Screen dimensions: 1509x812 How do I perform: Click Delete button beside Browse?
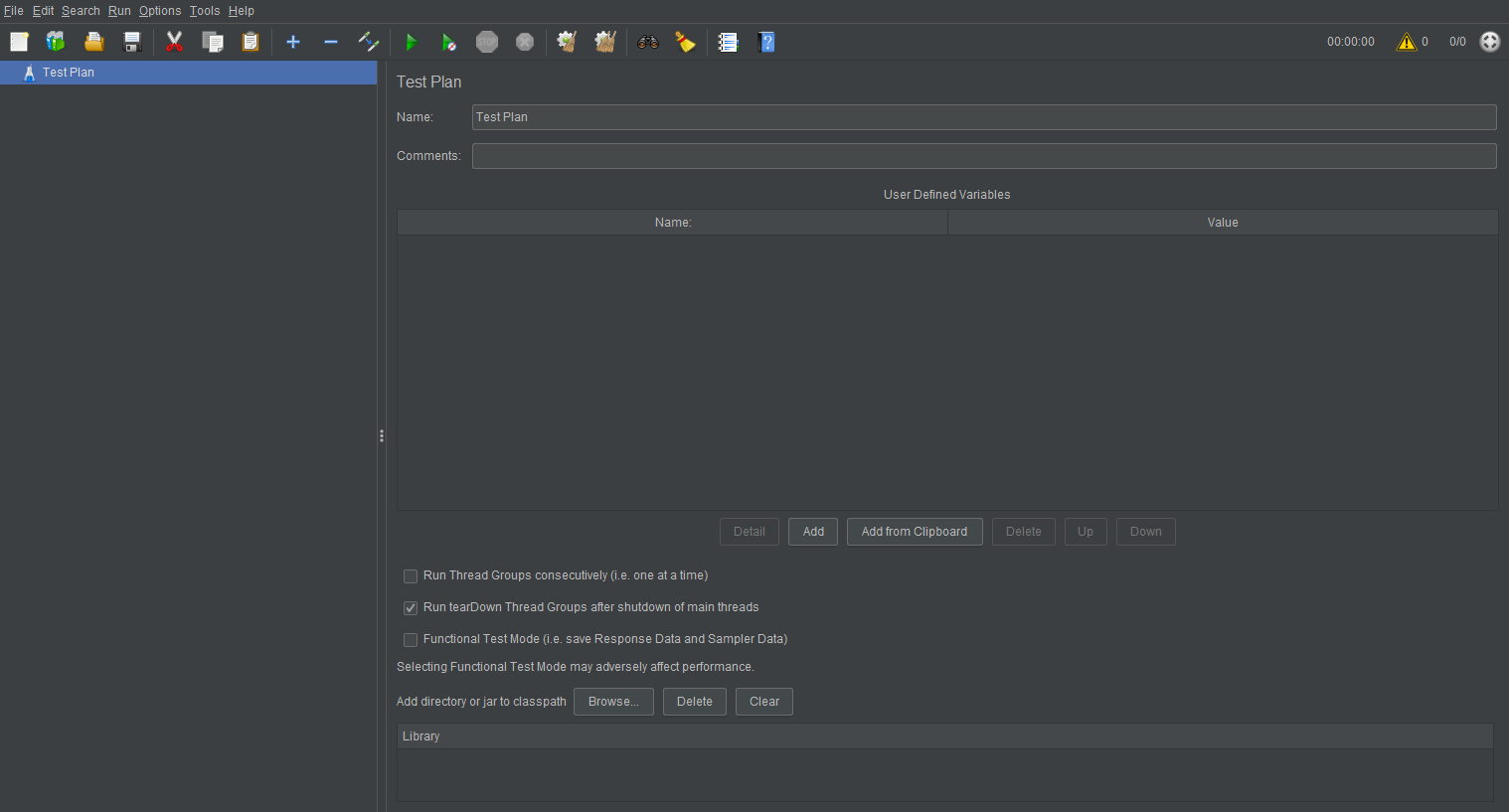695,702
